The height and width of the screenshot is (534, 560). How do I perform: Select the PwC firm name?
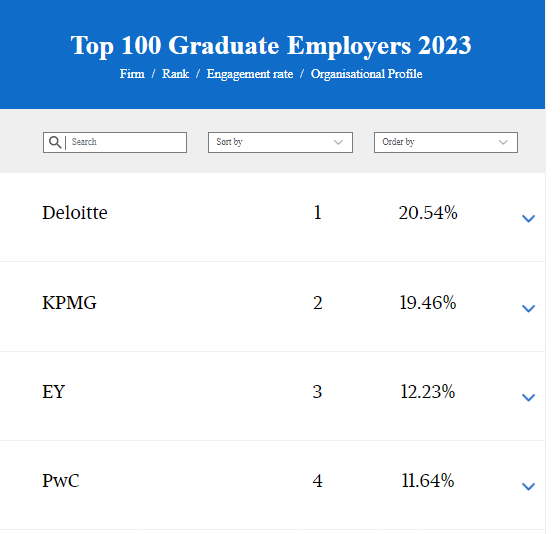click(61, 480)
